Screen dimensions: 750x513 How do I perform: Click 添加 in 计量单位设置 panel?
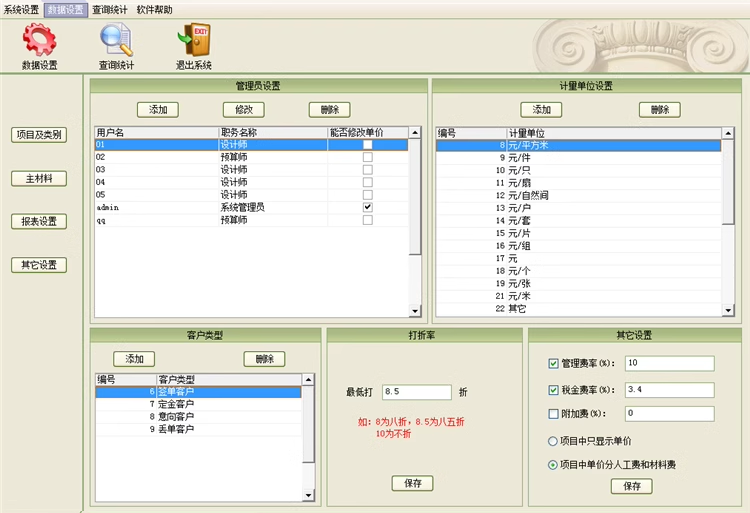click(541, 109)
